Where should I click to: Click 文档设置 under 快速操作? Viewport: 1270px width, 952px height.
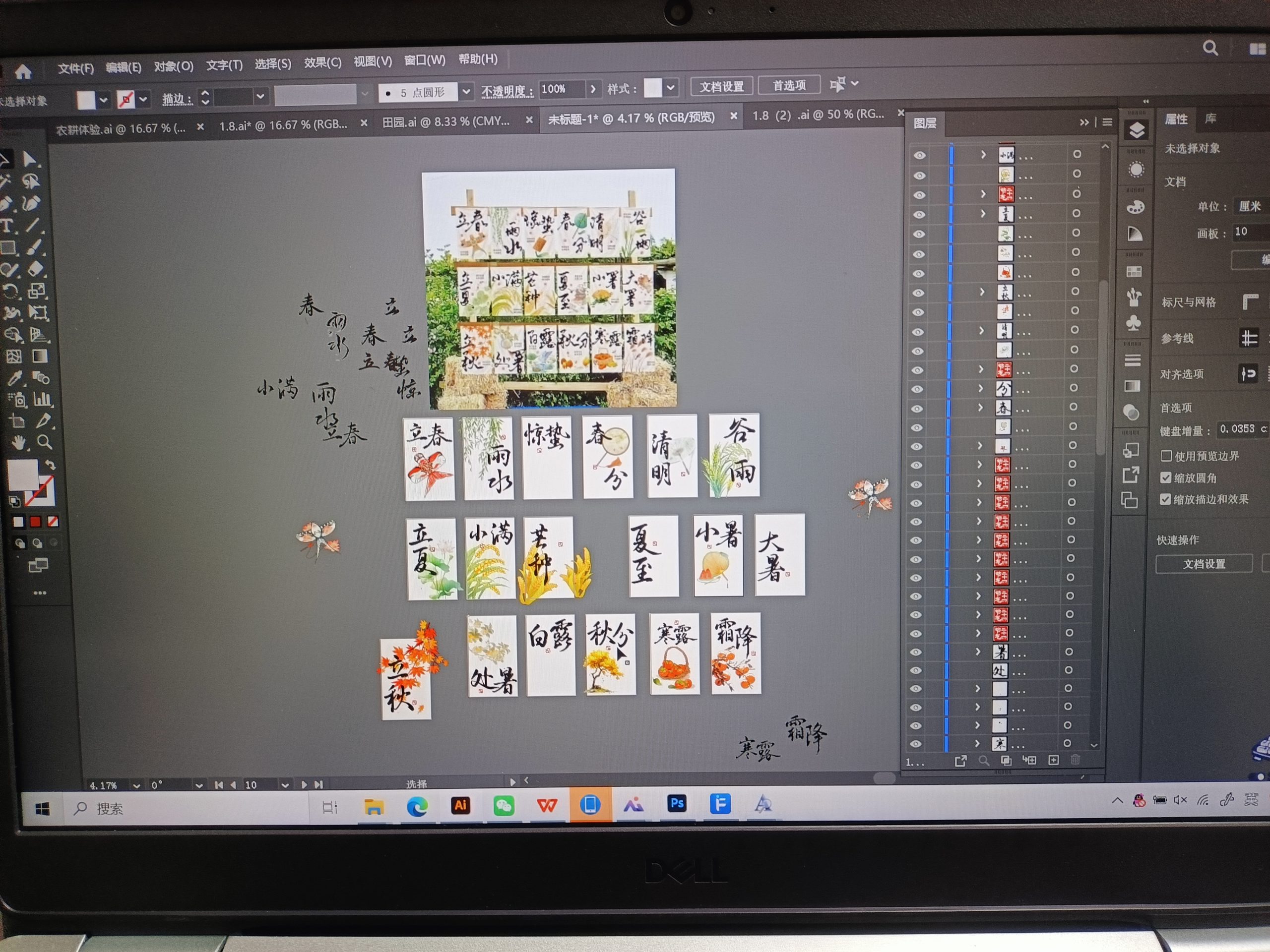[x=1204, y=564]
